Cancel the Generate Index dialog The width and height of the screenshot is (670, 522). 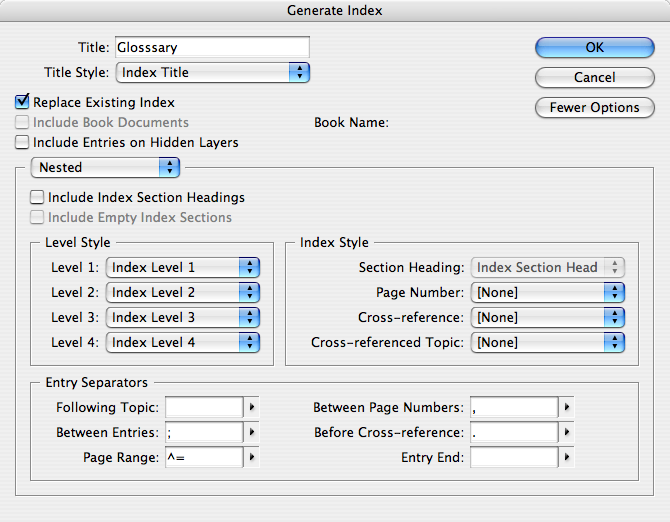point(594,77)
